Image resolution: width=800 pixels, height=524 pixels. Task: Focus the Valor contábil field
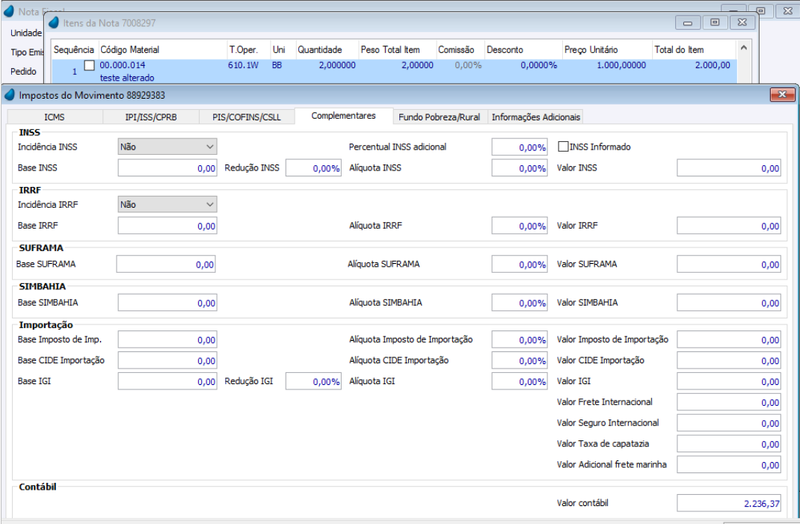tap(729, 503)
